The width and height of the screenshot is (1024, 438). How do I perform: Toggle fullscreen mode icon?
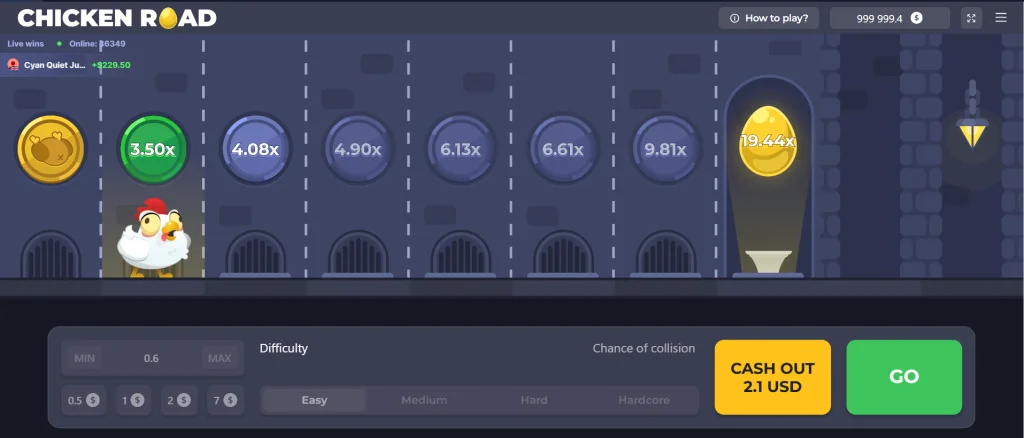[x=971, y=18]
